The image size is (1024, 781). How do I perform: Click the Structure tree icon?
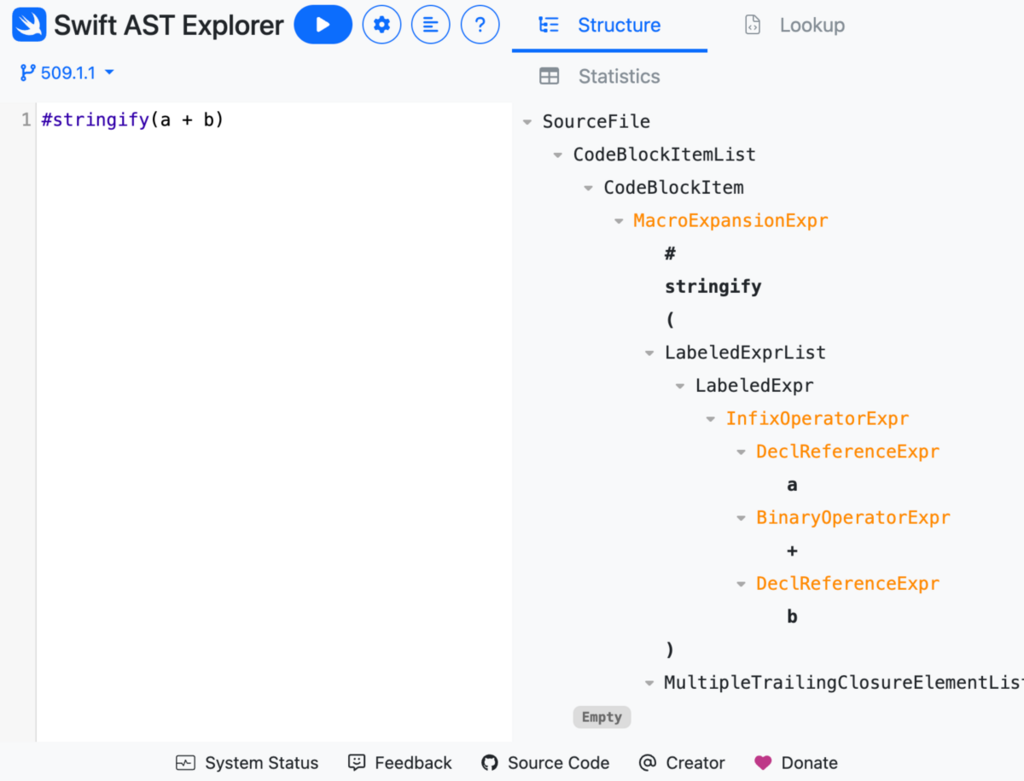549,25
